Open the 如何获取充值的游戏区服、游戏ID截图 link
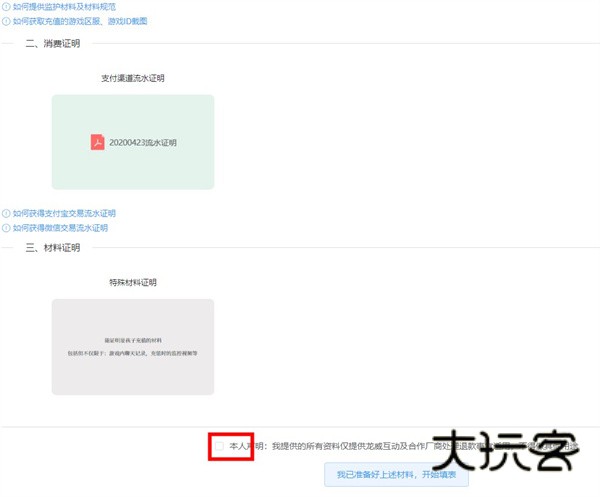 pos(80,20)
